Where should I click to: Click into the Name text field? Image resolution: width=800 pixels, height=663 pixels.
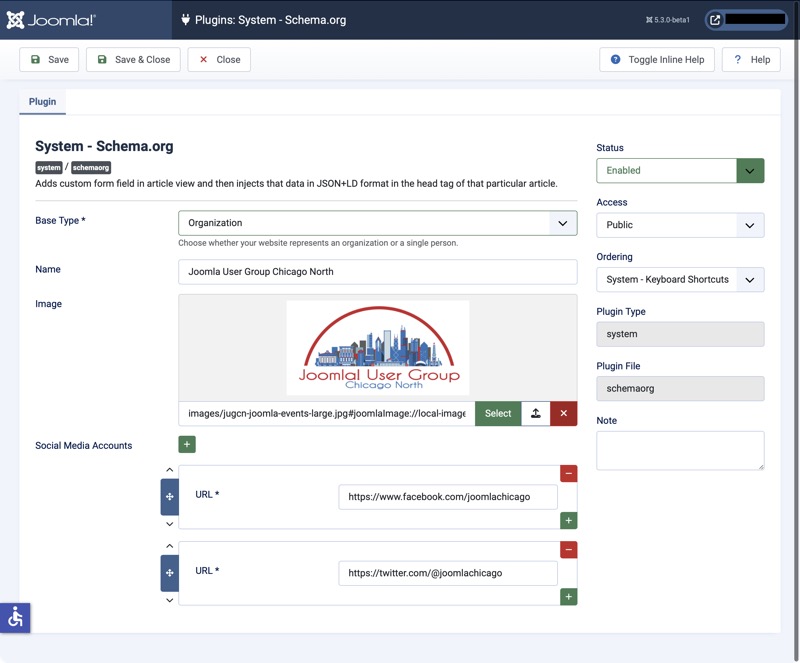click(x=377, y=272)
